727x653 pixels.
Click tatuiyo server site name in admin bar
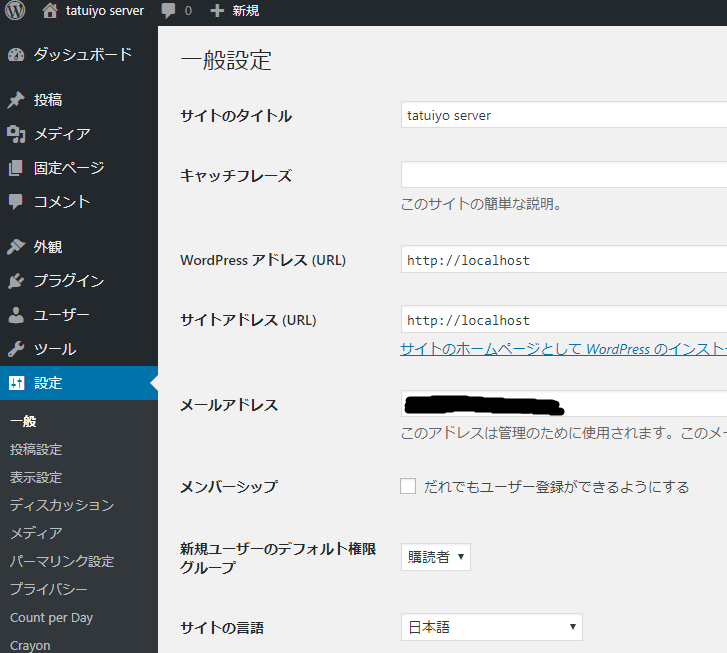105,10
